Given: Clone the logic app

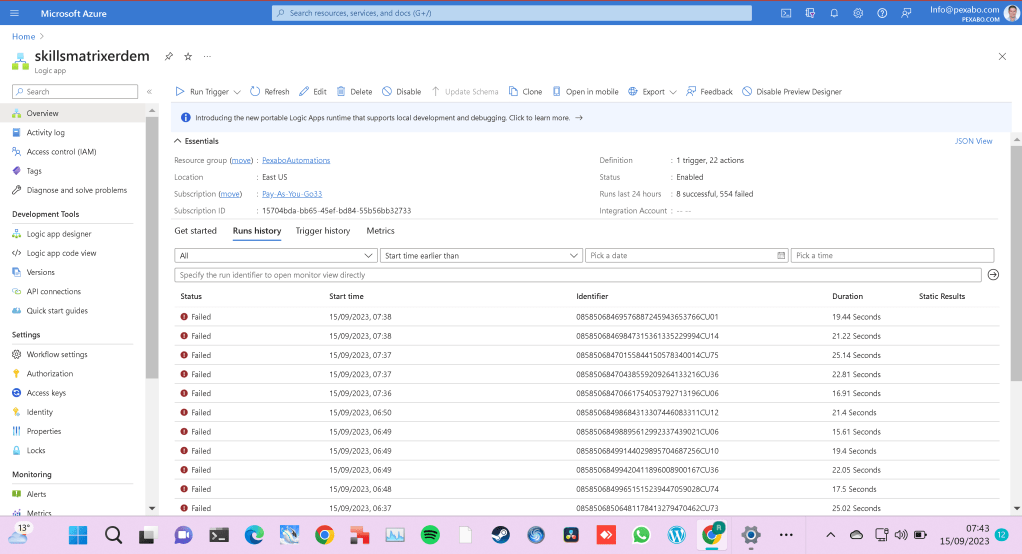Looking at the screenshot, I should pyautogui.click(x=525, y=92).
